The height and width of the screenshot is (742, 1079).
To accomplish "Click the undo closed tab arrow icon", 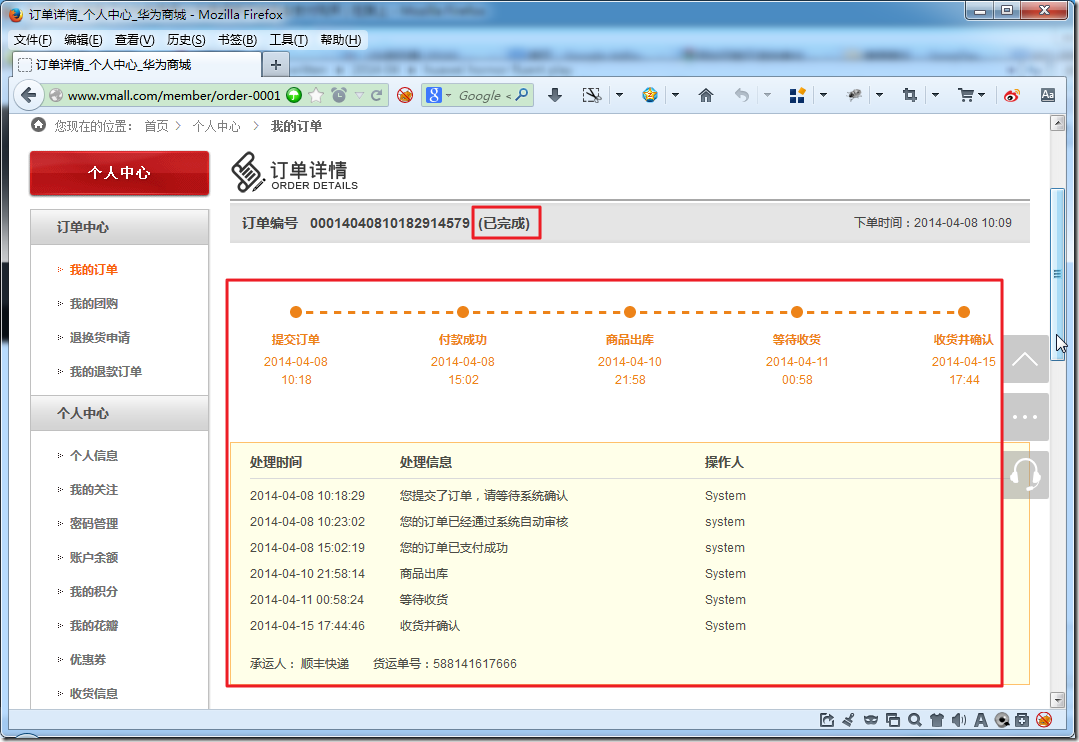I will pos(741,95).
